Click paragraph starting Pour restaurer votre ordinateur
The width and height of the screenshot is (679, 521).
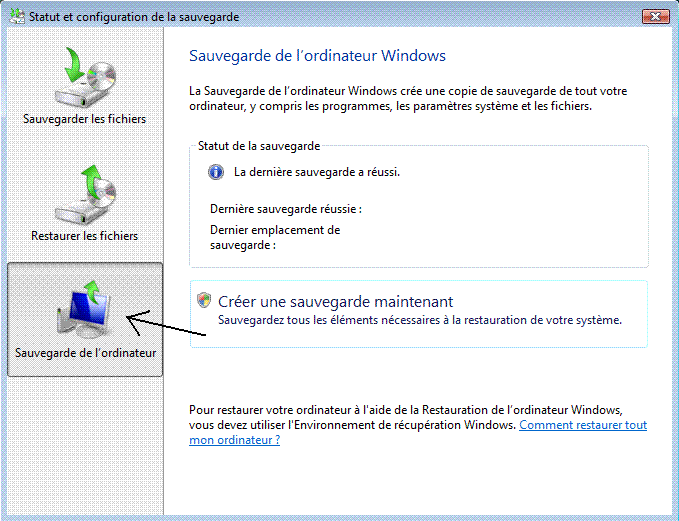coord(418,424)
